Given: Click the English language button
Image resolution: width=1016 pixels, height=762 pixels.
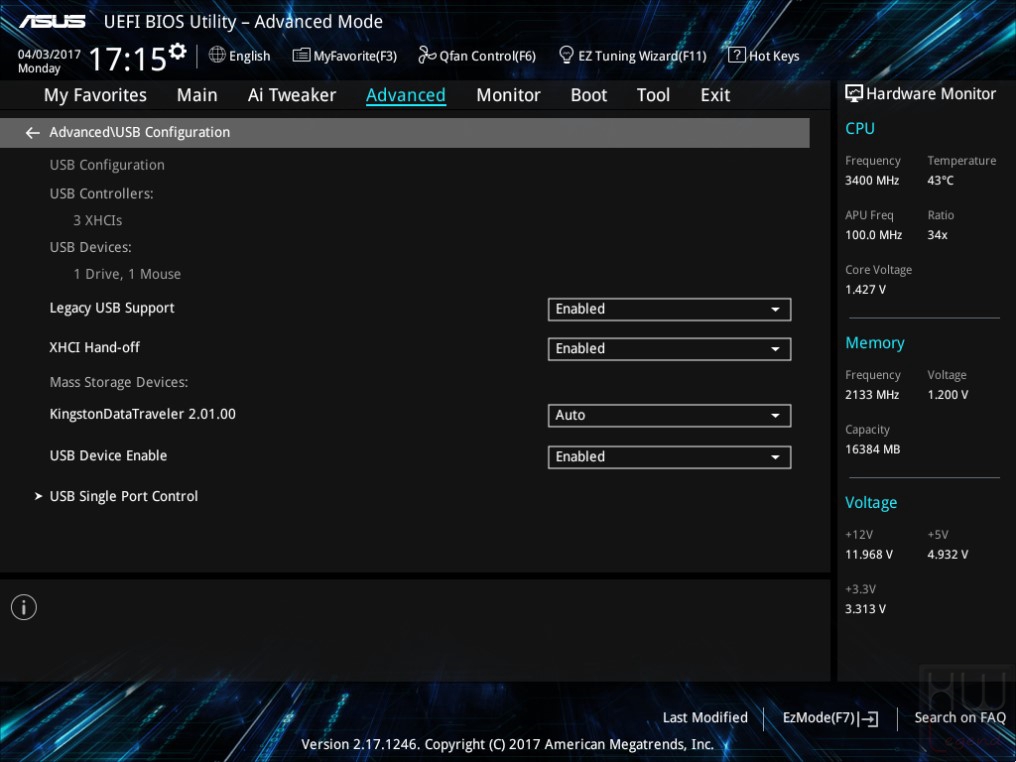Looking at the screenshot, I should click(240, 56).
